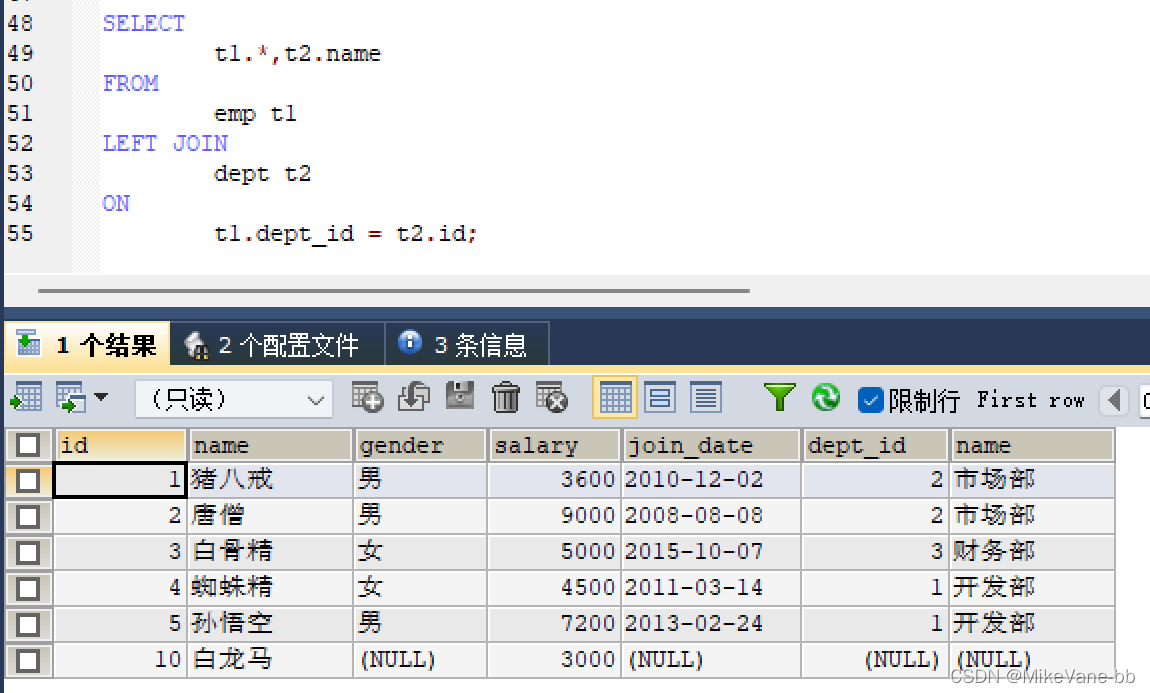Click the save changes floppy icon
The height and width of the screenshot is (693, 1150).
(x=460, y=396)
